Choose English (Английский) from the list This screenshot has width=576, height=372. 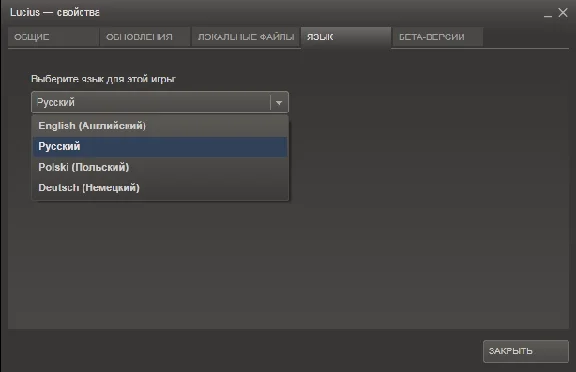click(160, 126)
